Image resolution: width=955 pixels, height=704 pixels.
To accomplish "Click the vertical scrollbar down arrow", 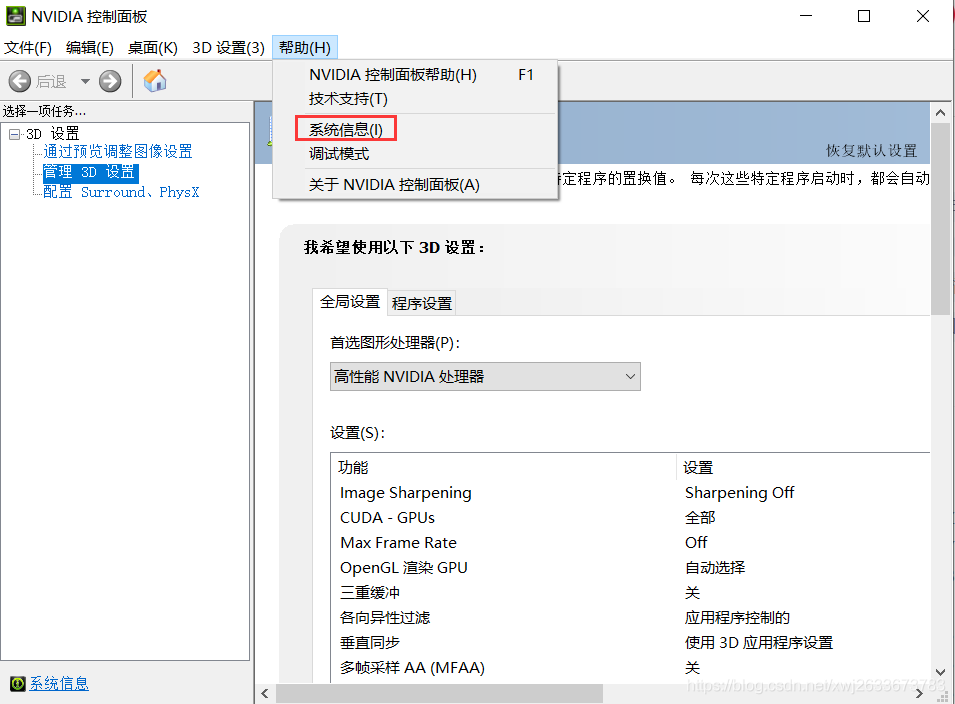I will click(940, 672).
